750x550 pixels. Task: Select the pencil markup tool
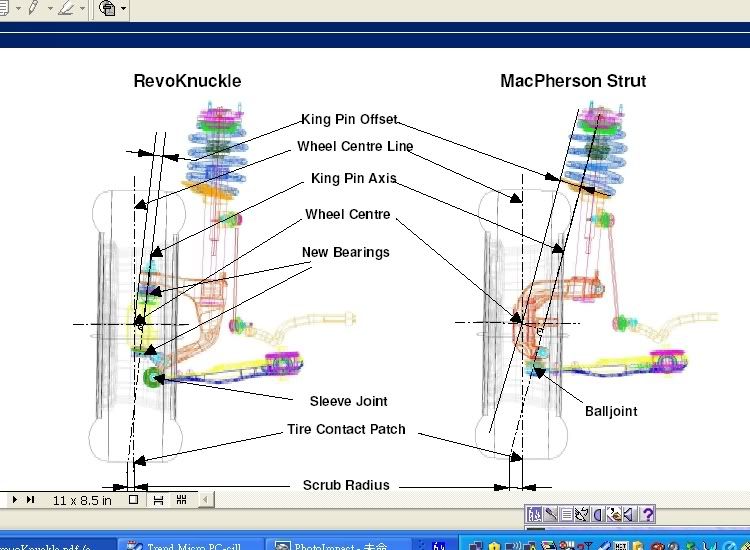(x=33, y=8)
